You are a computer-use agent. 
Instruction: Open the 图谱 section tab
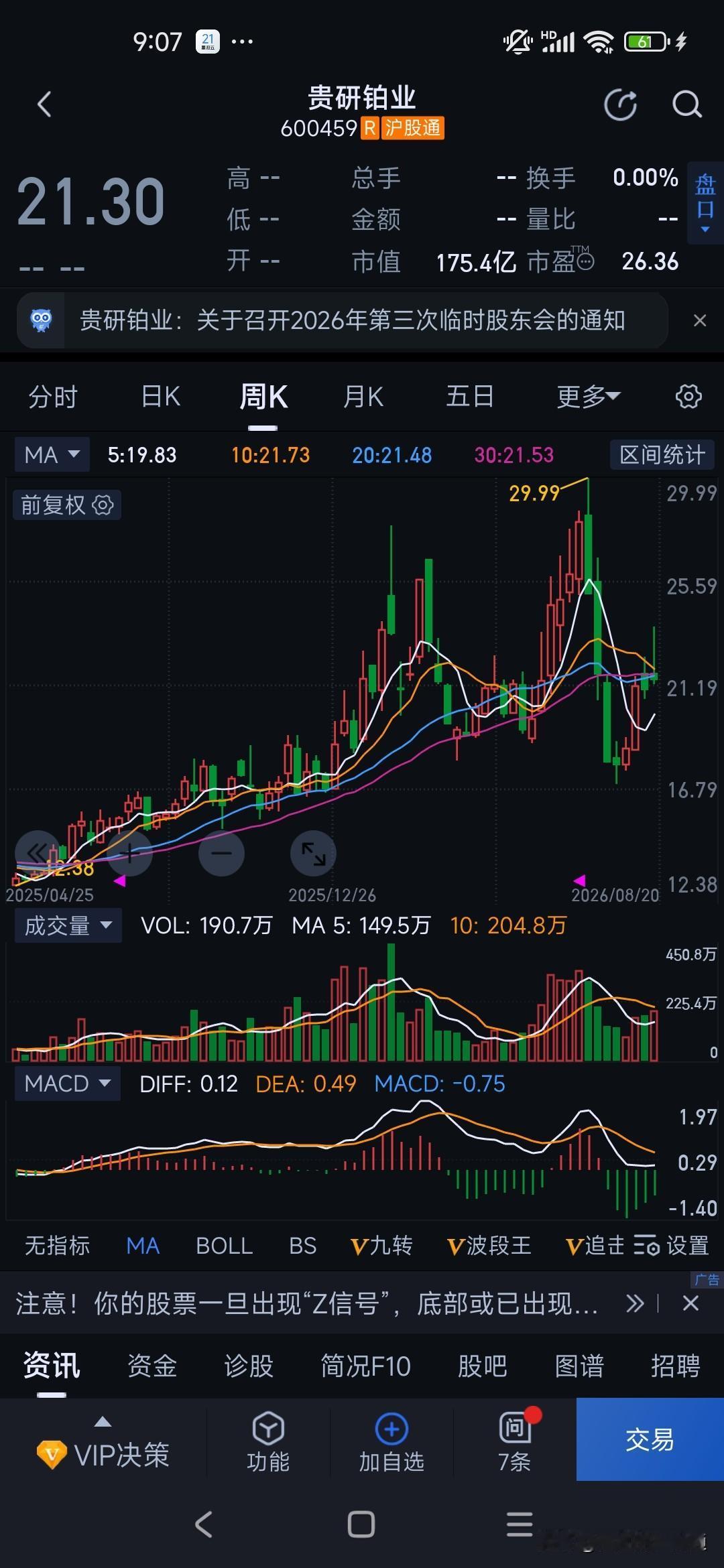[x=580, y=1365]
